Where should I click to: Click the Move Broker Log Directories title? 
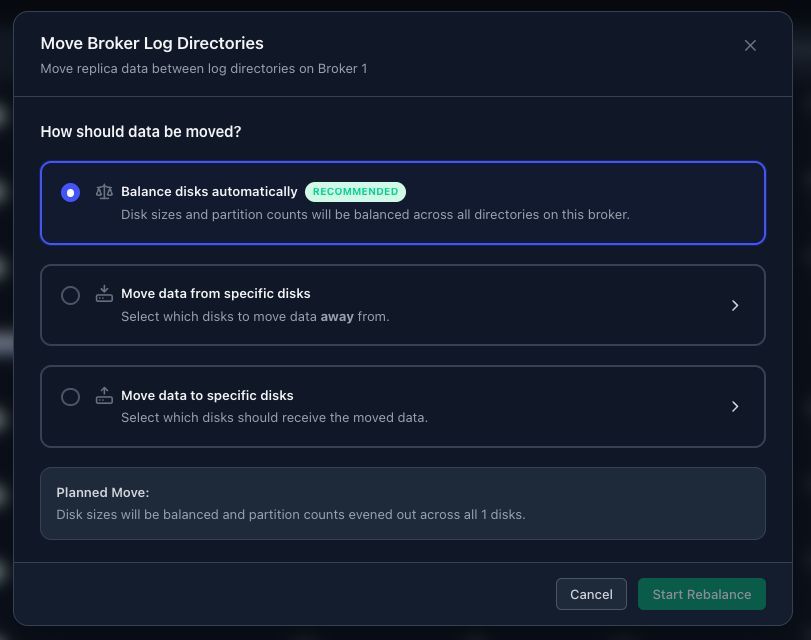tap(152, 43)
